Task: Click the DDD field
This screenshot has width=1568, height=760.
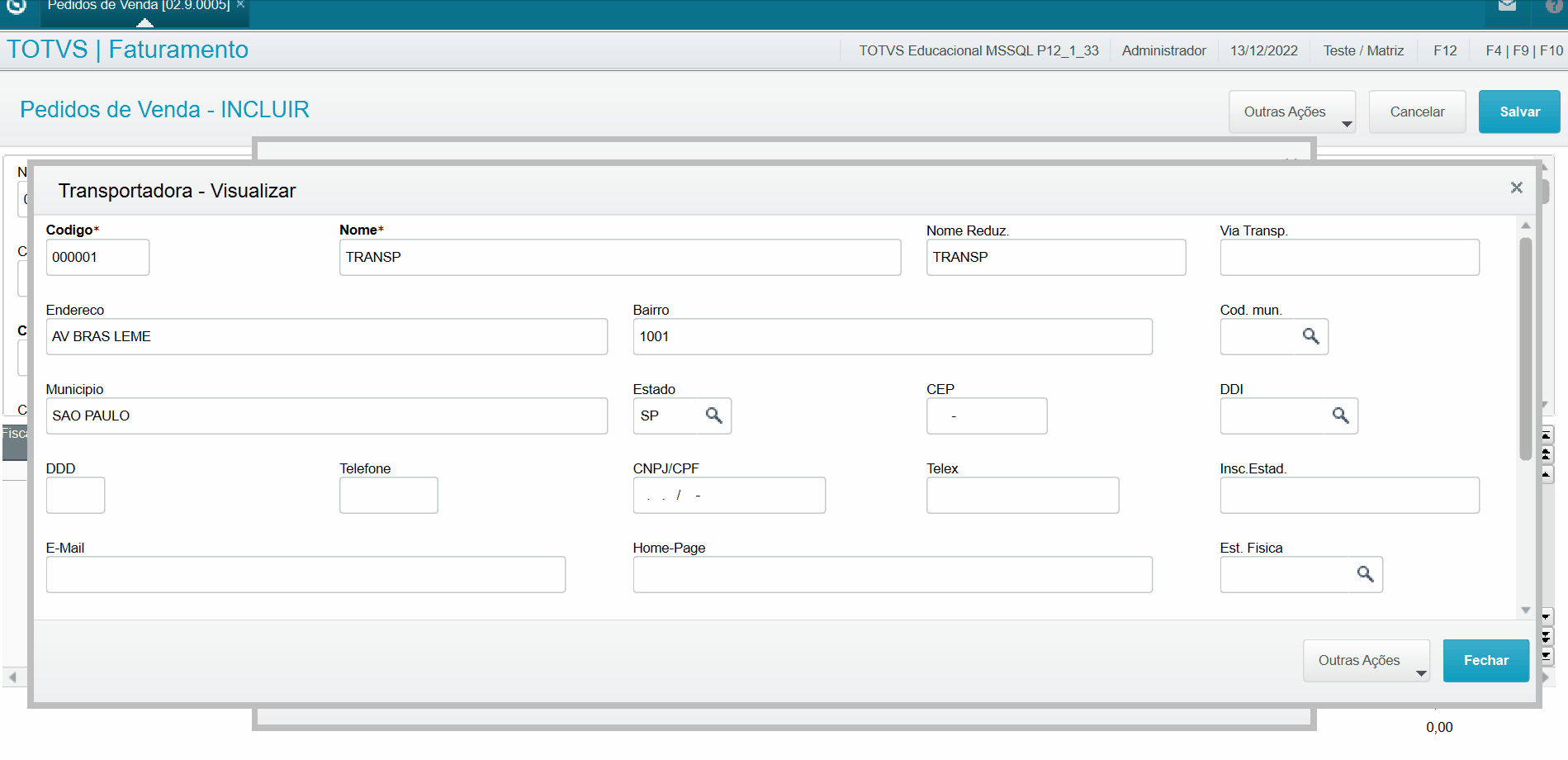Action: click(x=75, y=495)
